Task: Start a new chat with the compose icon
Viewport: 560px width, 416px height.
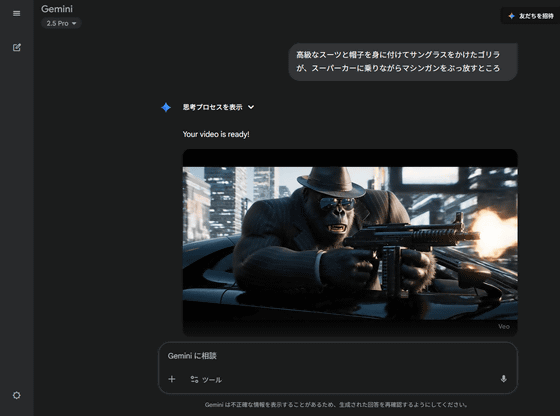Action: pyautogui.click(x=16, y=47)
